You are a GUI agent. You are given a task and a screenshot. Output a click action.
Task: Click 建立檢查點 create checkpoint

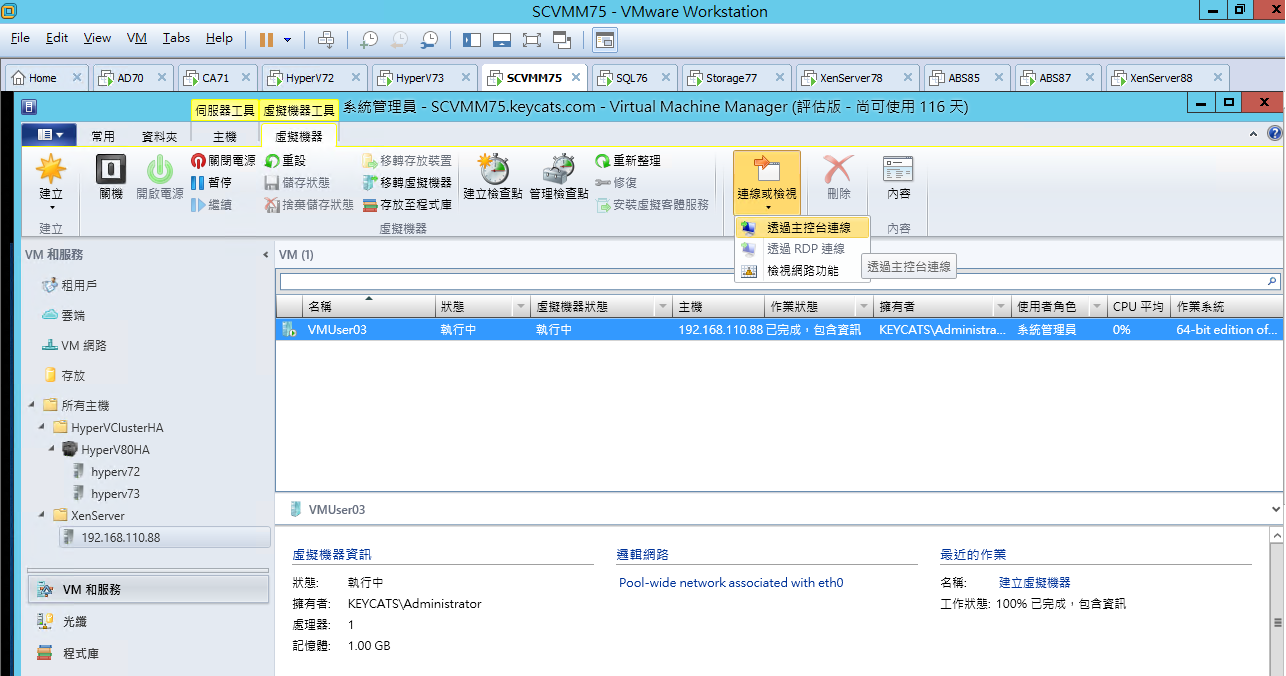pos(493,177)
